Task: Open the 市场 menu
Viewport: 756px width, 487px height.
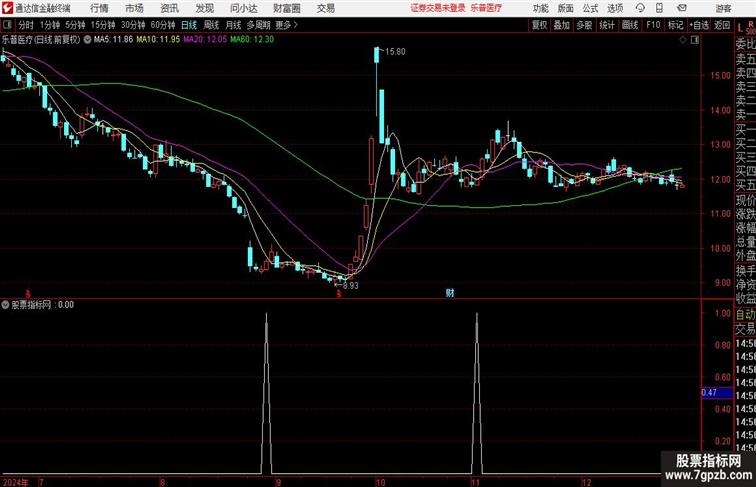Action: click(x=134, y=8)
